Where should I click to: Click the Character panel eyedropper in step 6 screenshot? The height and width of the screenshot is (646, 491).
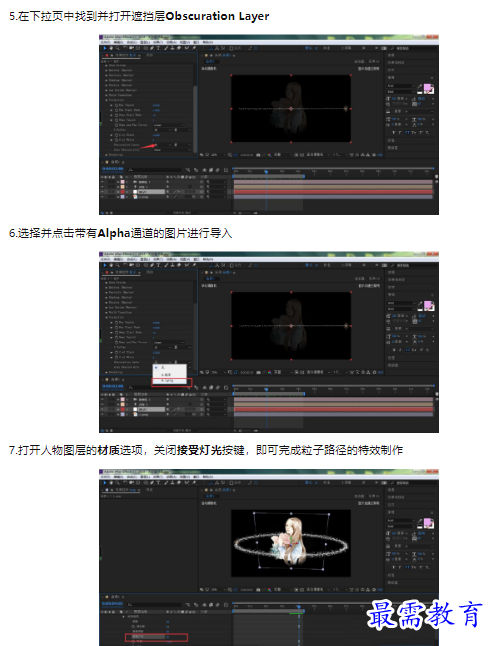420,302
